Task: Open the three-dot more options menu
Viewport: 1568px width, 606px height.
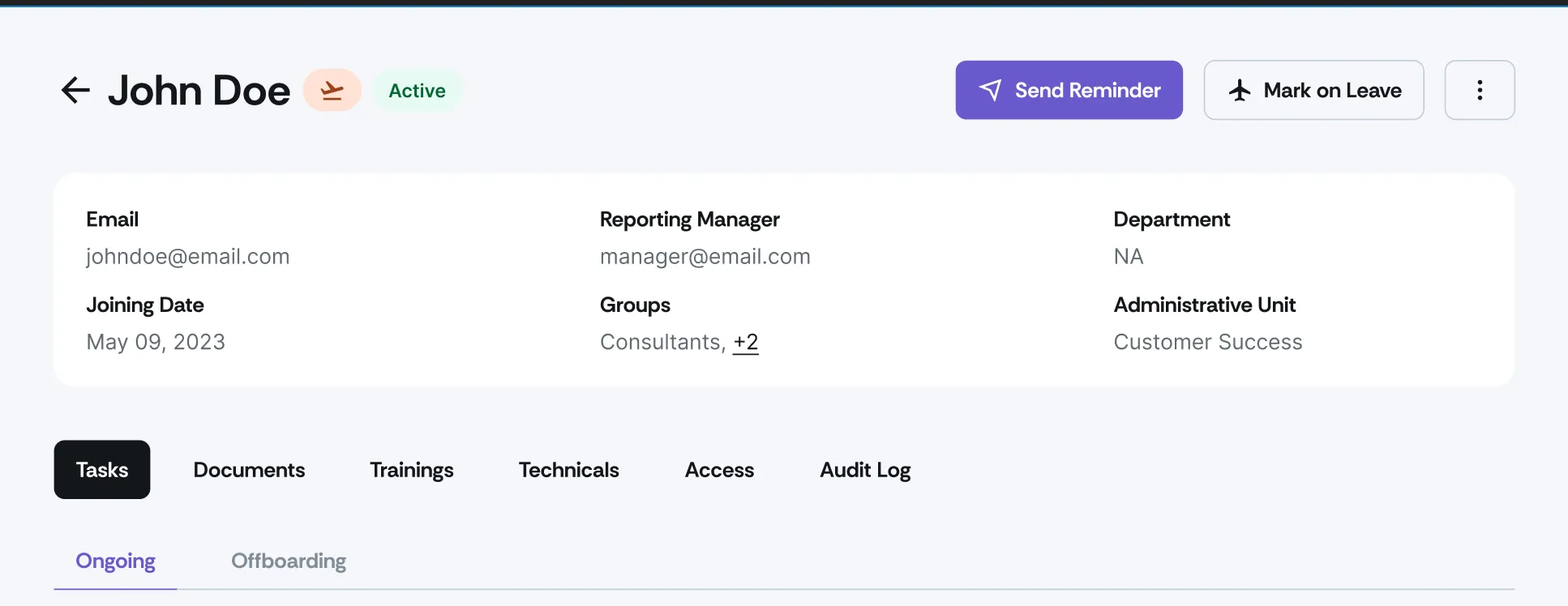Action: tap(1480, 90)
